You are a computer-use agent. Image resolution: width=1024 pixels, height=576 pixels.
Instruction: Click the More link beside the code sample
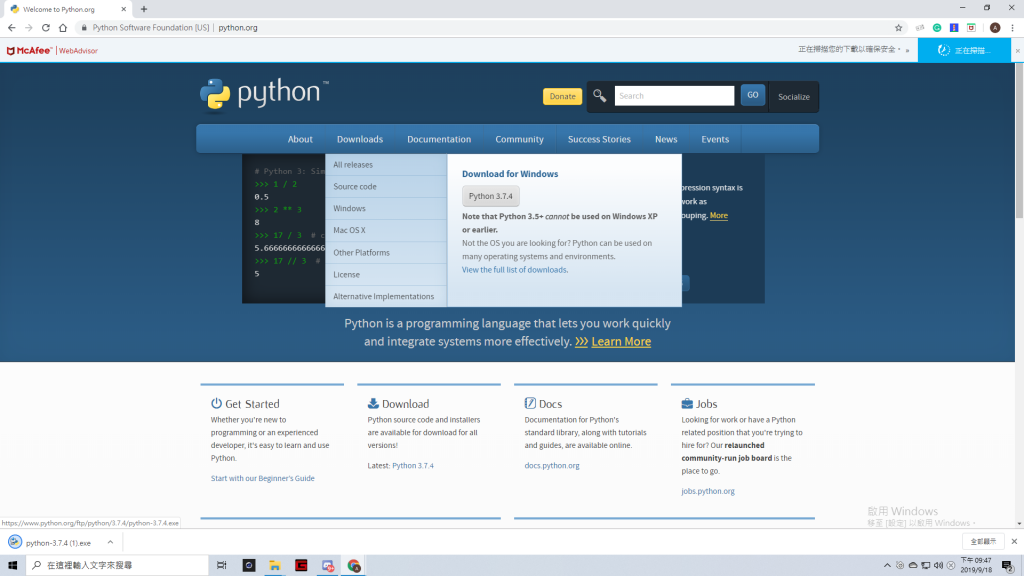[718, 216]
